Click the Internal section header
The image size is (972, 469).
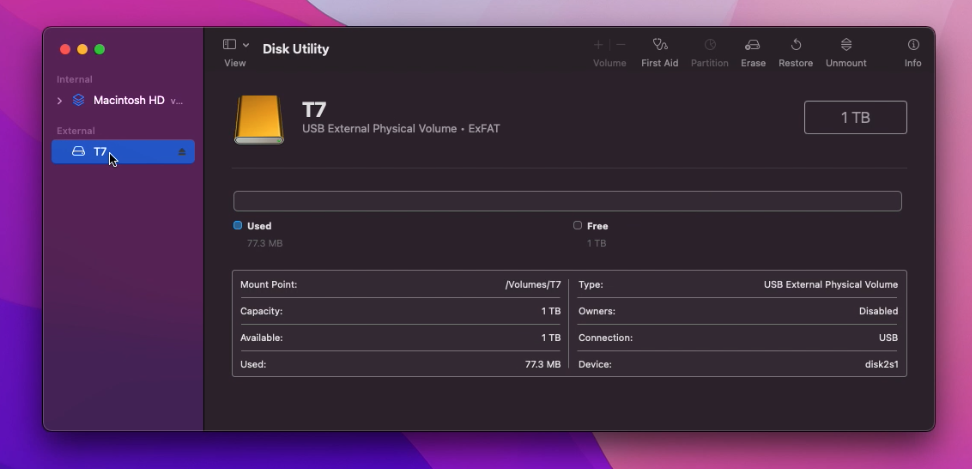(74, 79)
